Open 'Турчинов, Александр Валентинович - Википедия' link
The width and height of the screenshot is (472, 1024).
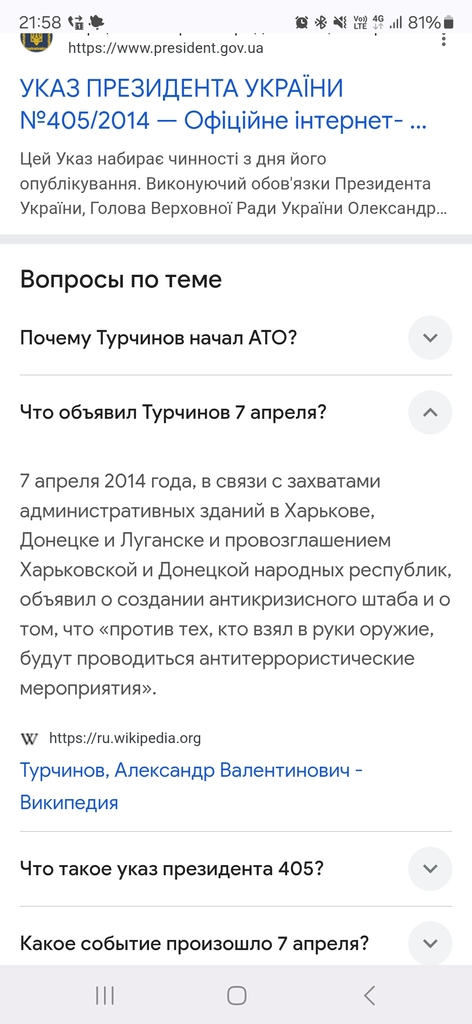pyautogui.click(x=191, y=786)
